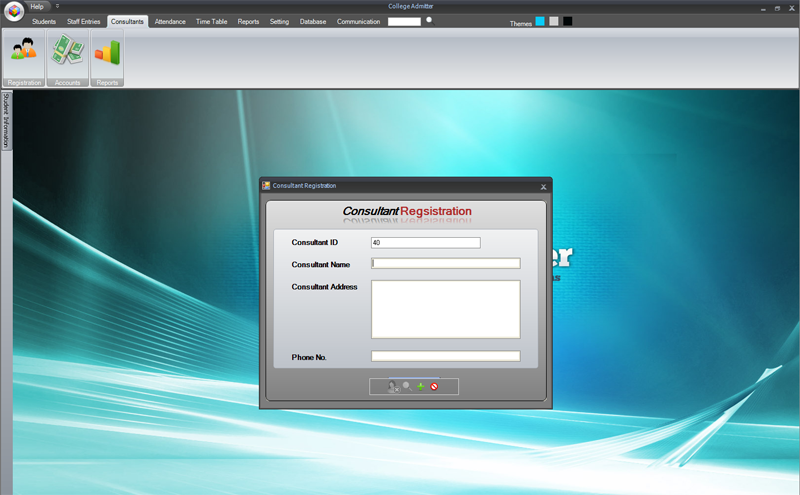800x495 pixels.
Task: Expand the quick access dropdown arrow
Action: click(x=57, y=6)
